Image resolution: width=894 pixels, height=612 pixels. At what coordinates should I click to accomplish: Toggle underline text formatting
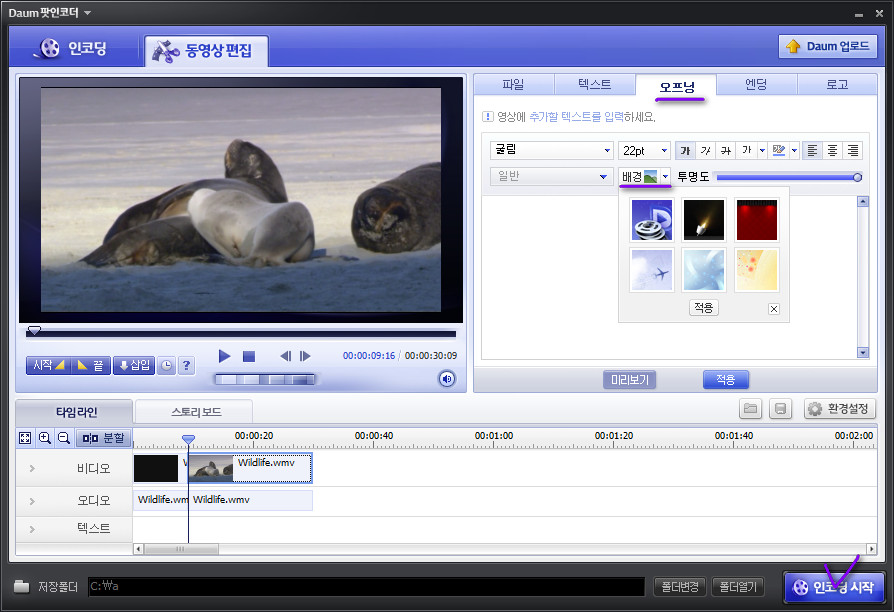(x=725, y=151)
